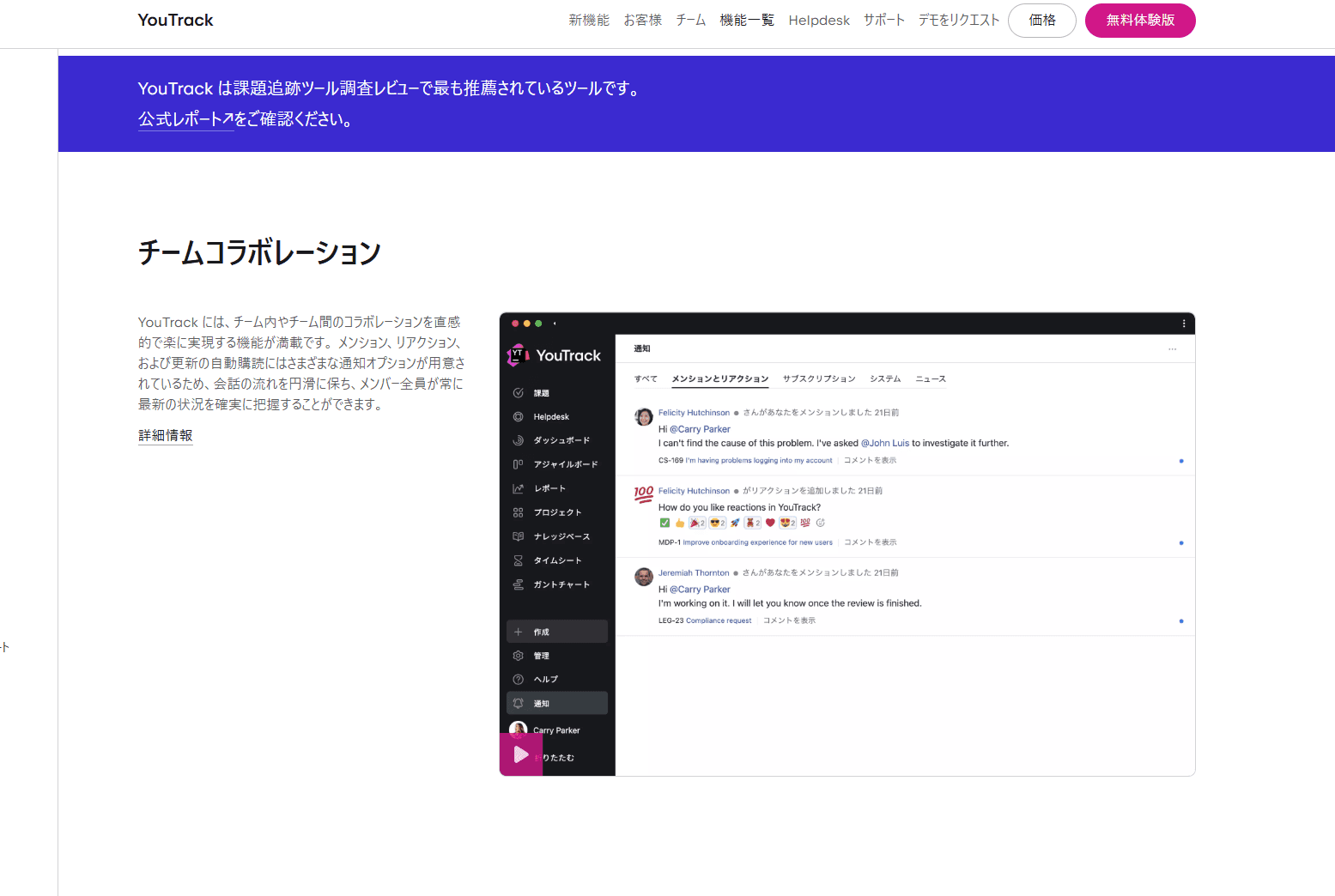Open the プロジェクト projects grid icon
Image resolution: width=1335 pixels, height=896 pixels.
(518, 512)
